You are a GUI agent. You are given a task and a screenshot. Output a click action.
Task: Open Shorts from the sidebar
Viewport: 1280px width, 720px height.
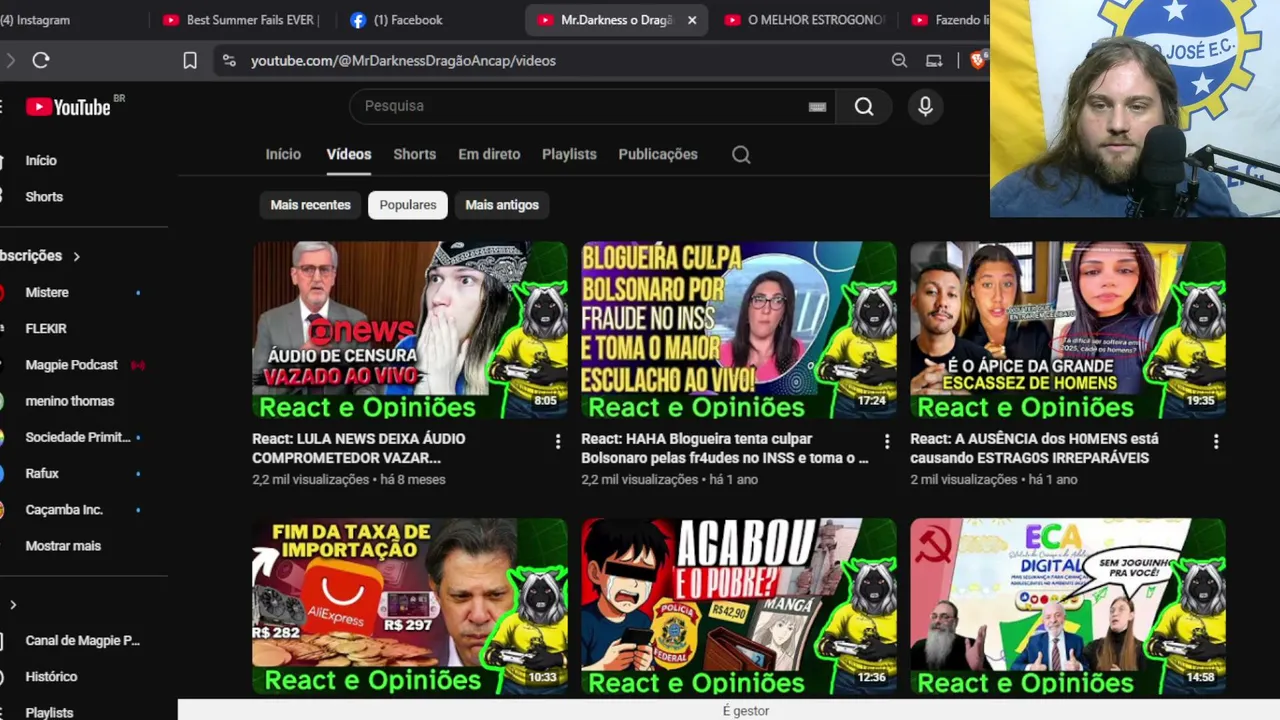(44, 197)
